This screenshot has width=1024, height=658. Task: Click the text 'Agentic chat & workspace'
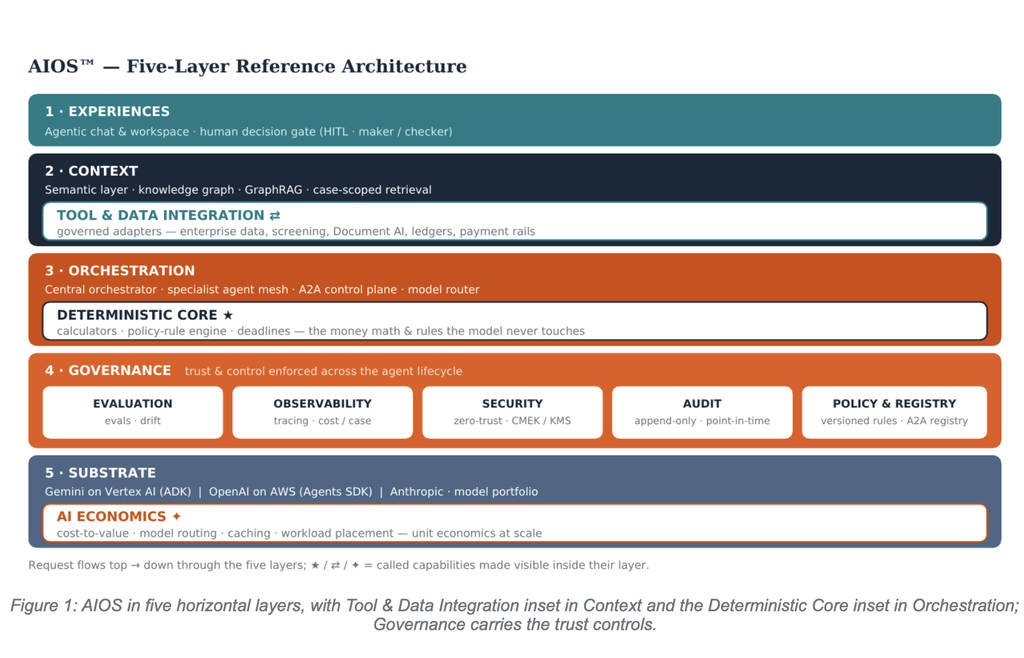pyautogui.click(x=117, y=132)
